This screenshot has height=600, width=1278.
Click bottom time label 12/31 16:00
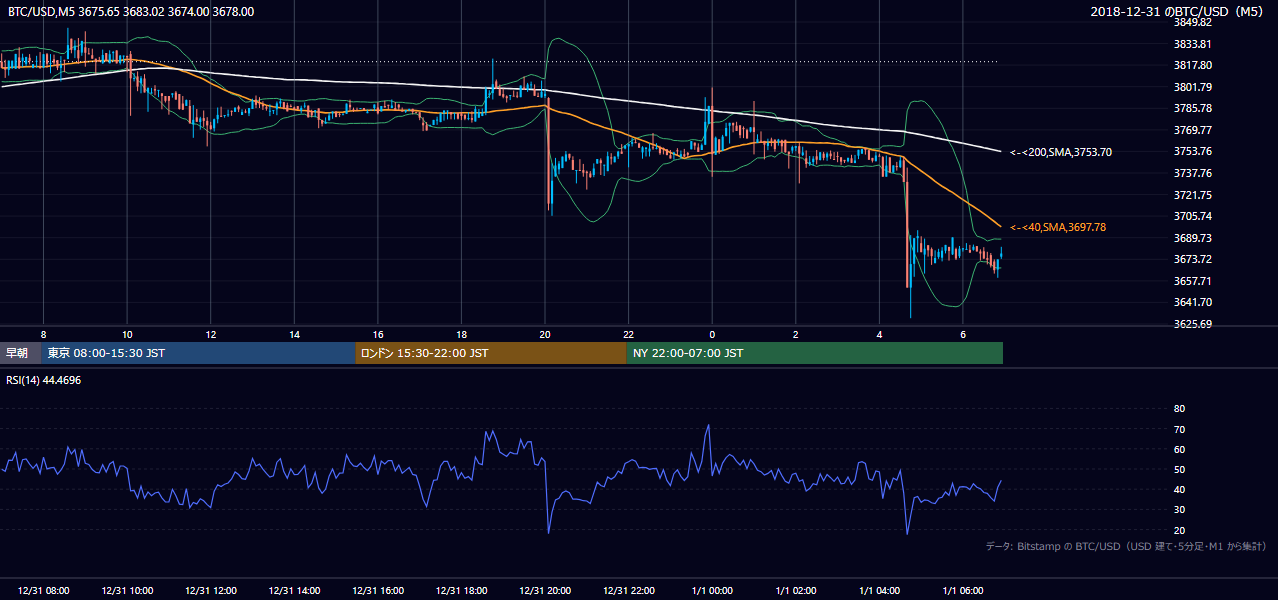(x=378, y=591)
